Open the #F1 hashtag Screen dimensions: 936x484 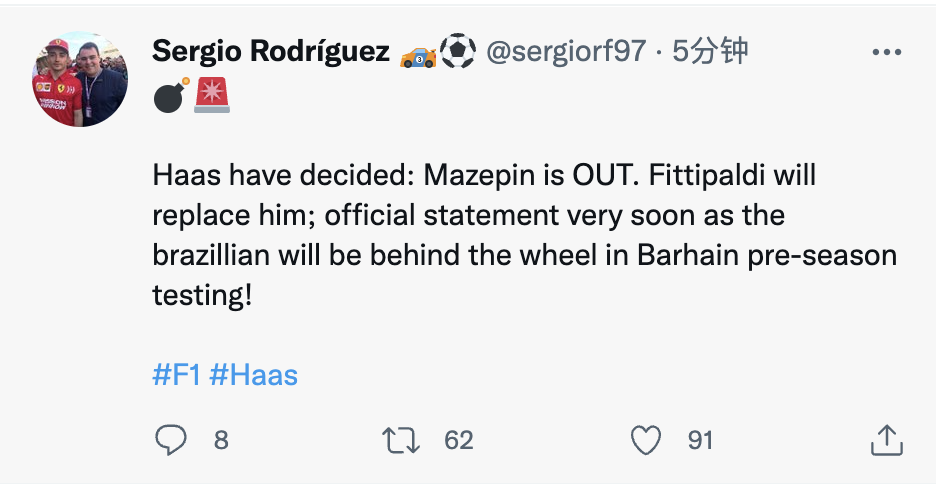(177, 375)
